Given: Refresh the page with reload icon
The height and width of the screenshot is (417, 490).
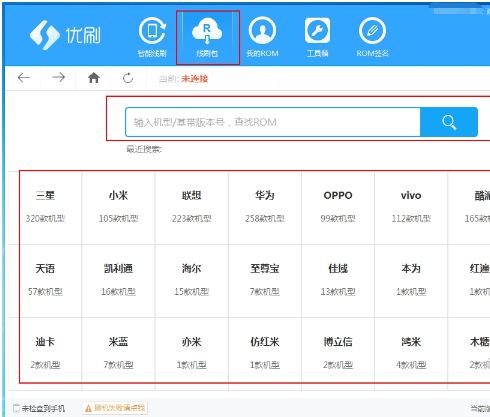Looking at the screenshot, I should 128,78.
